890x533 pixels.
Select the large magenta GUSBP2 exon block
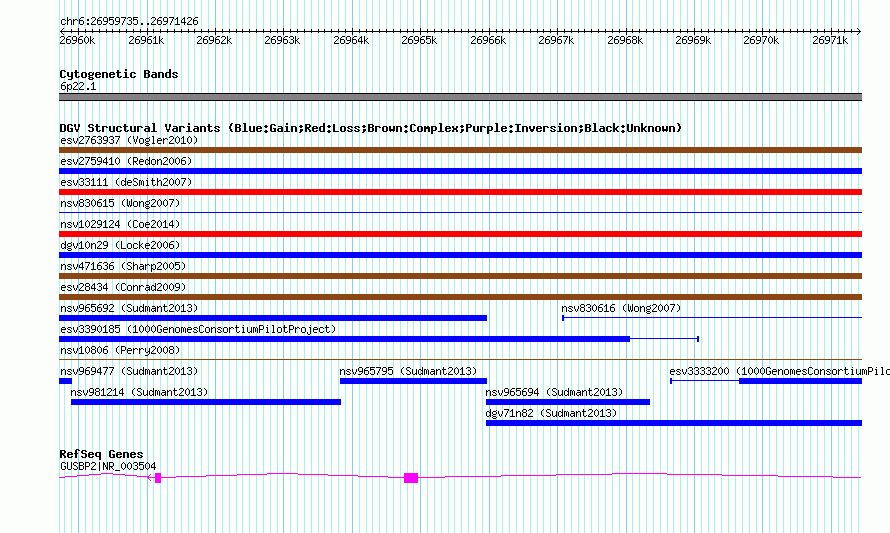[x=411, y=478]
